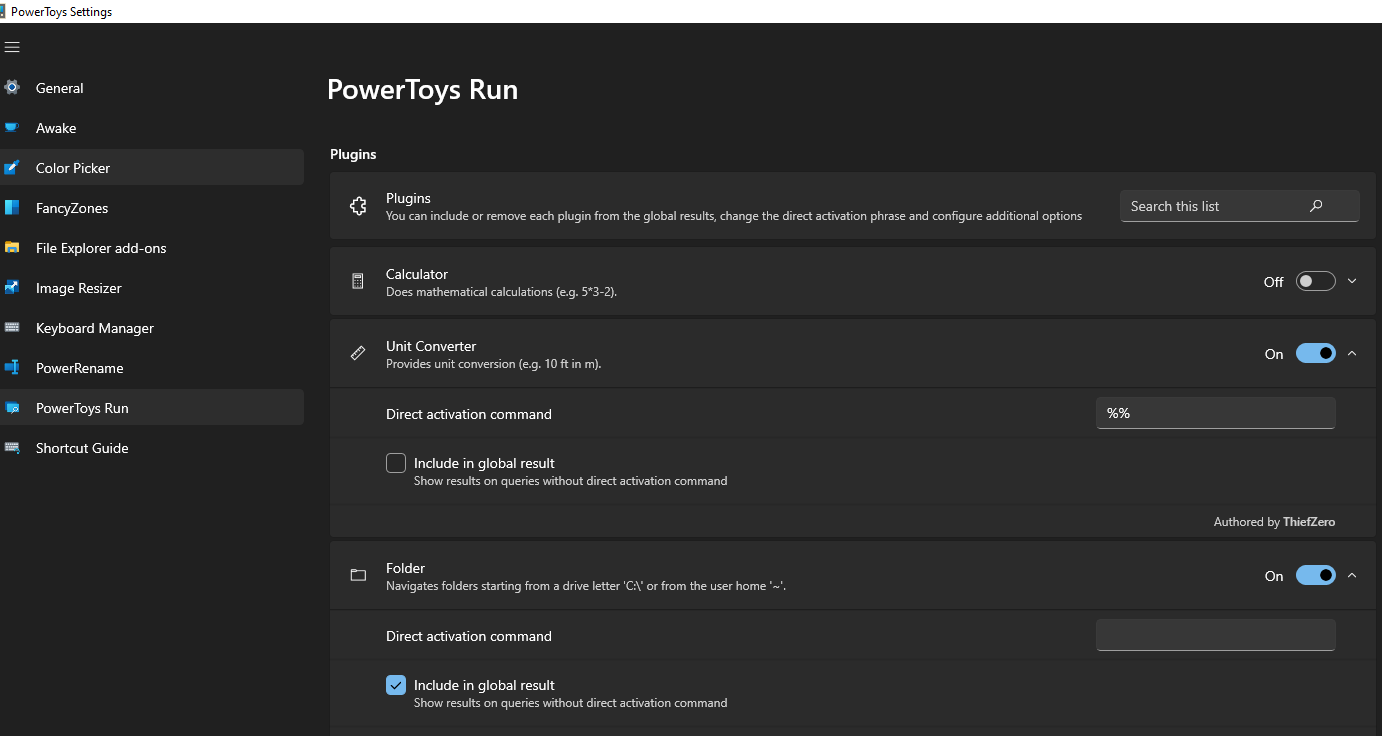The width and height of the screenshot is (1382, 736).
Task: Disable the Unit Converter plugin
Action: [1315, 353]
